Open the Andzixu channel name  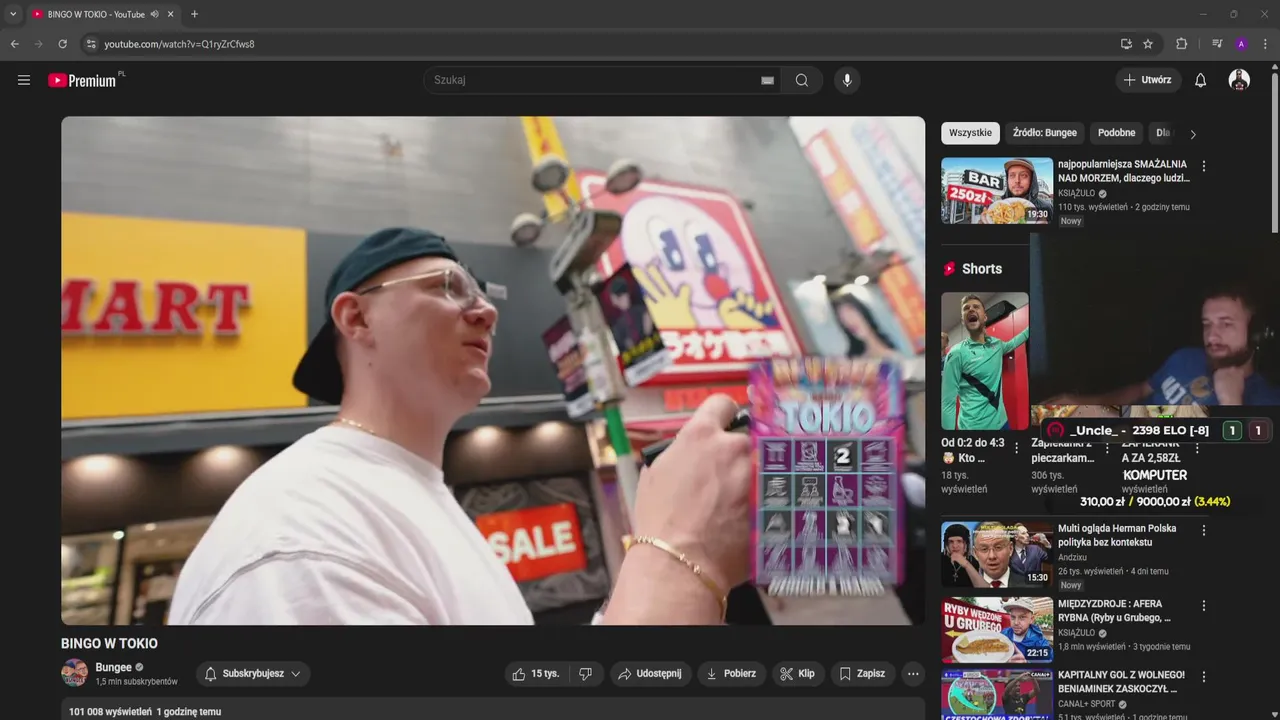tap(1072, 557)
